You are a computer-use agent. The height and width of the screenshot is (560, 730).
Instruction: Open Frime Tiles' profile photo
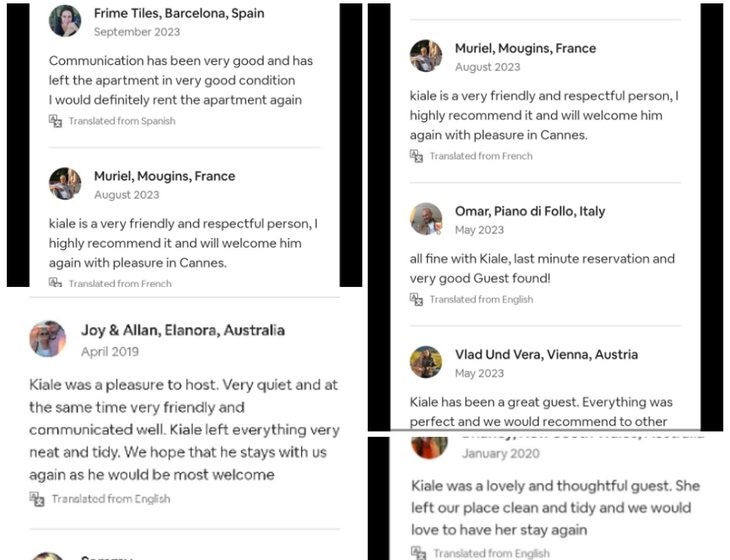point(65,21)
